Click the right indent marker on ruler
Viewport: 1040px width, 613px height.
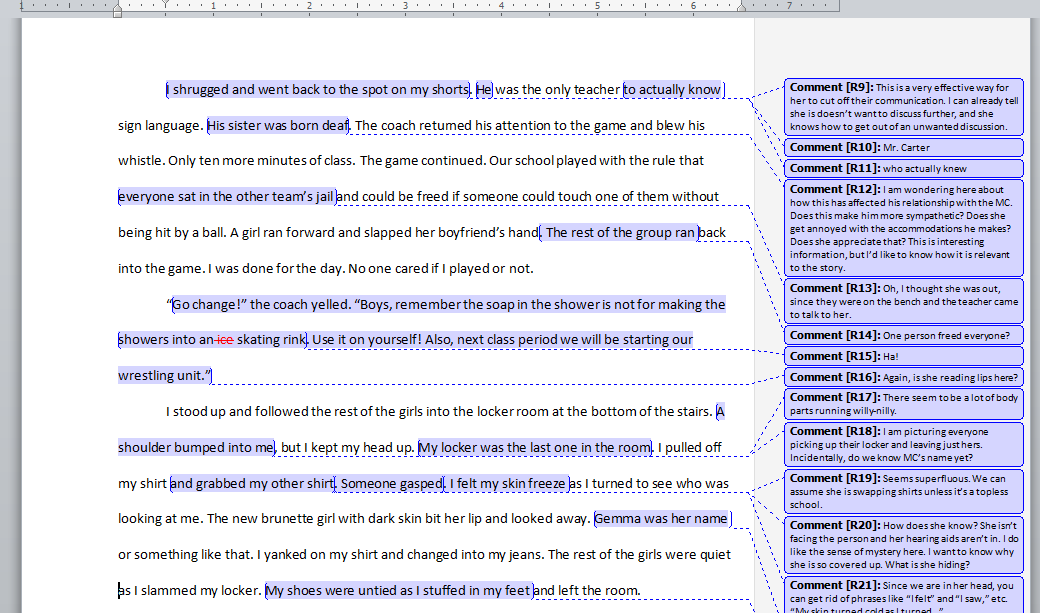coord(742,8)
